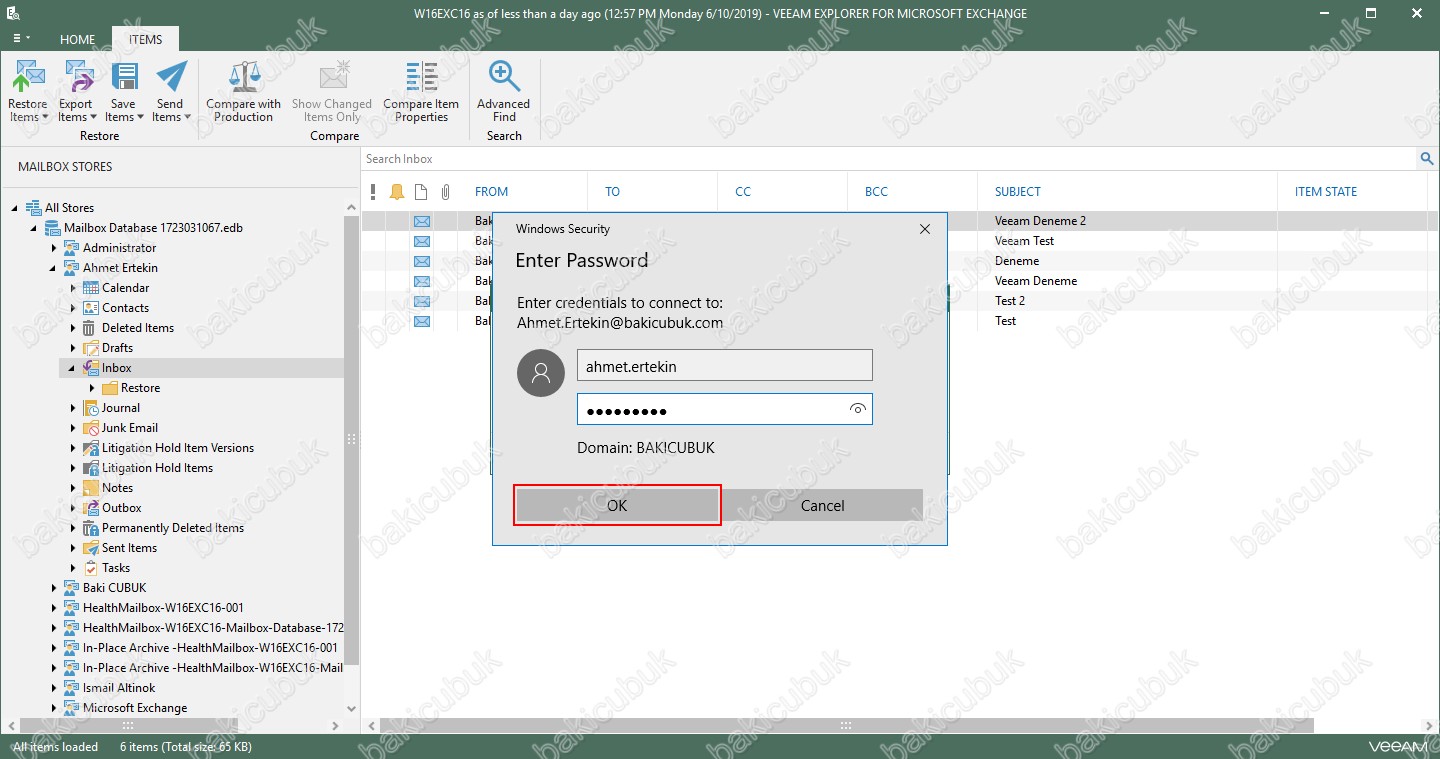Open the Restore Items tool

[x=28, y=91]
